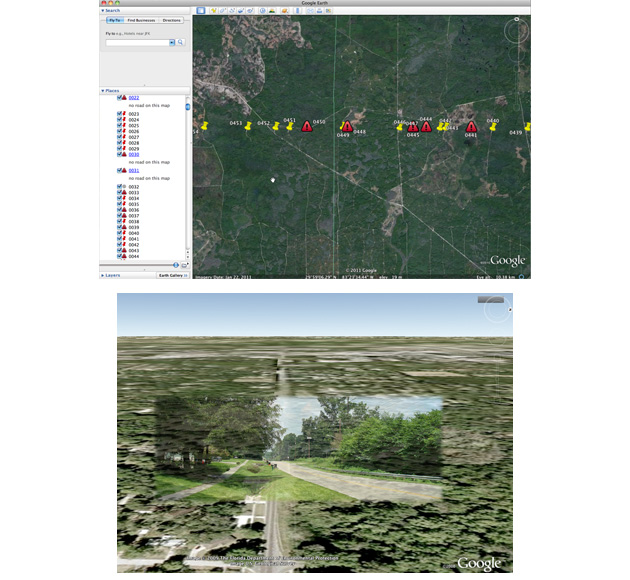Image resolution: width=630 pixels, height=580 pixels.
Task: Collapse the Search panel triangle
Action: 103,10
